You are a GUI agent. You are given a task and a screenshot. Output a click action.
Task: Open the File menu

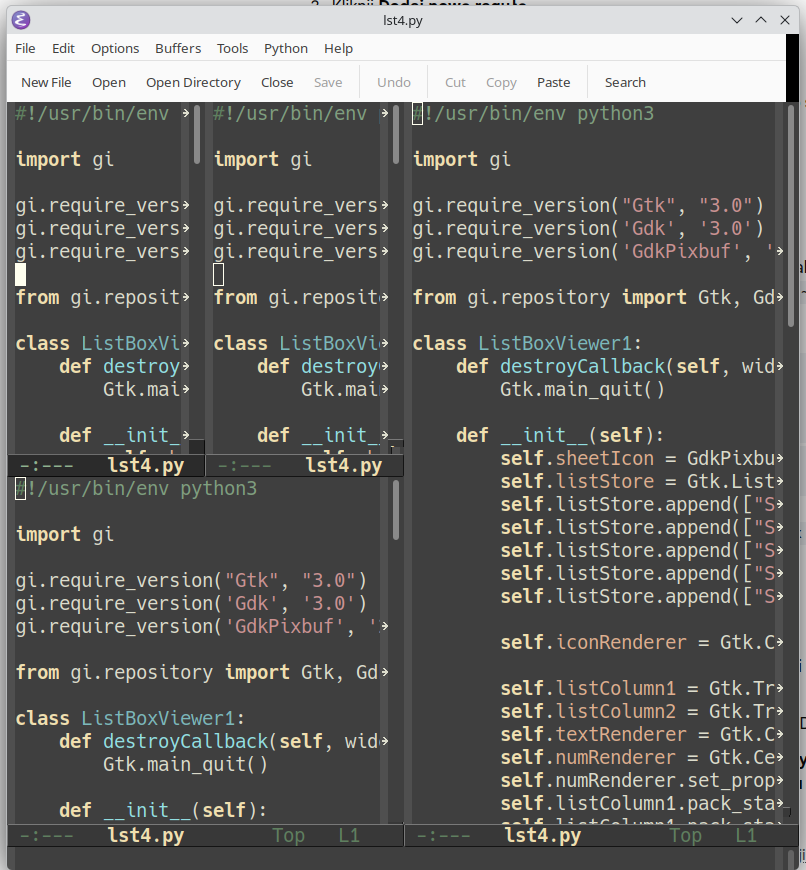click(25, 49)
